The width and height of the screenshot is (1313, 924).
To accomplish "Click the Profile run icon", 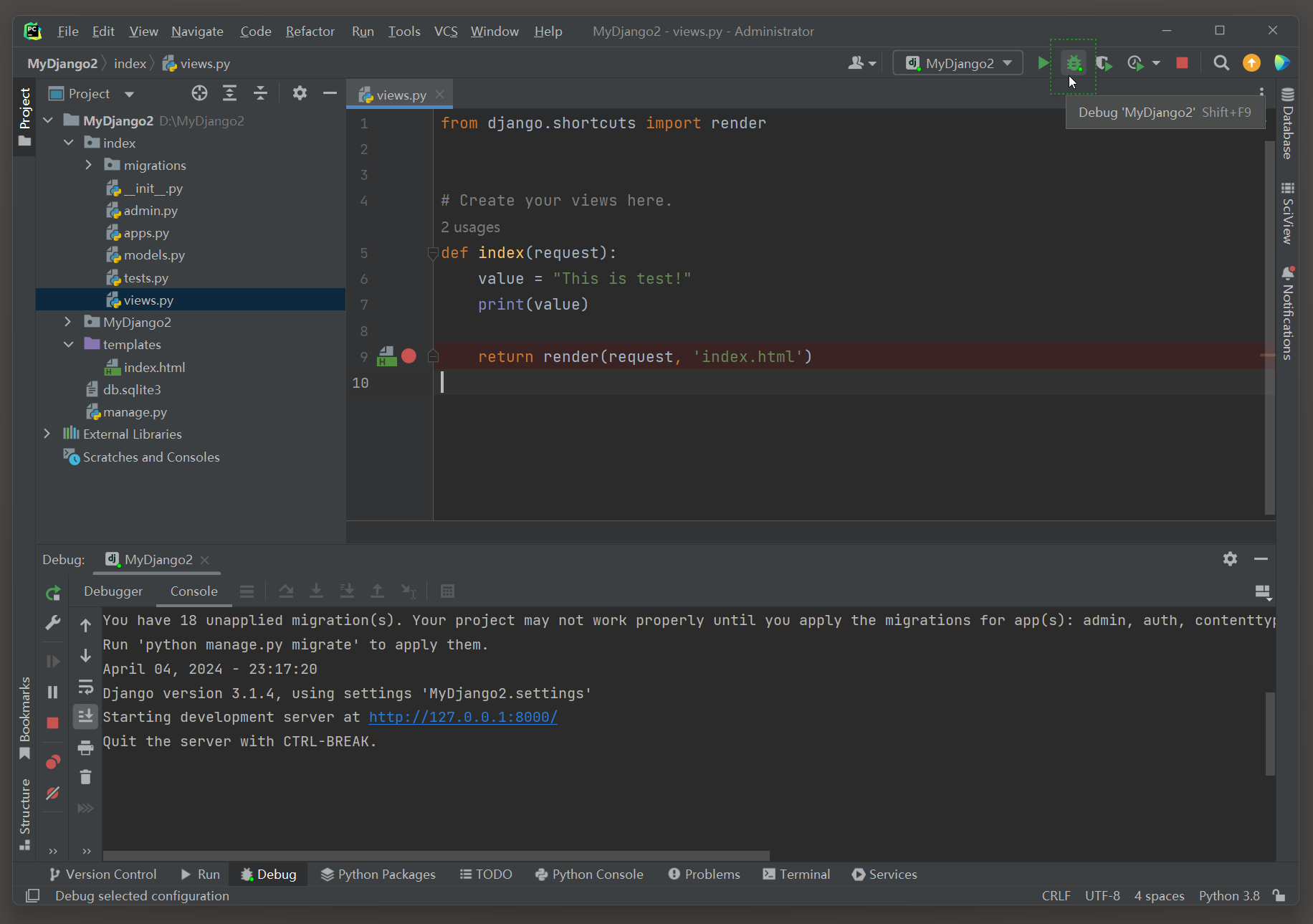I will [1135, 63].
